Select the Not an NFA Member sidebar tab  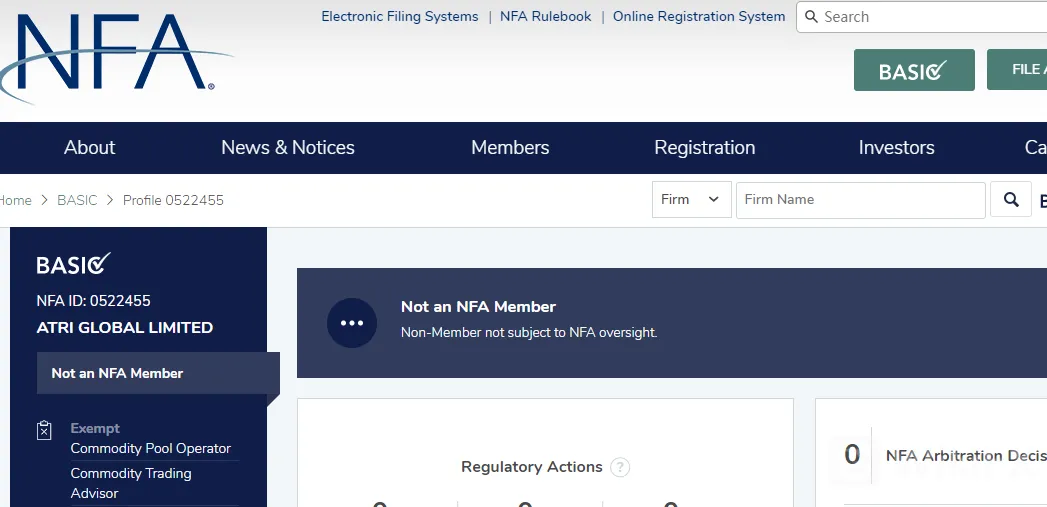(158, 373)
